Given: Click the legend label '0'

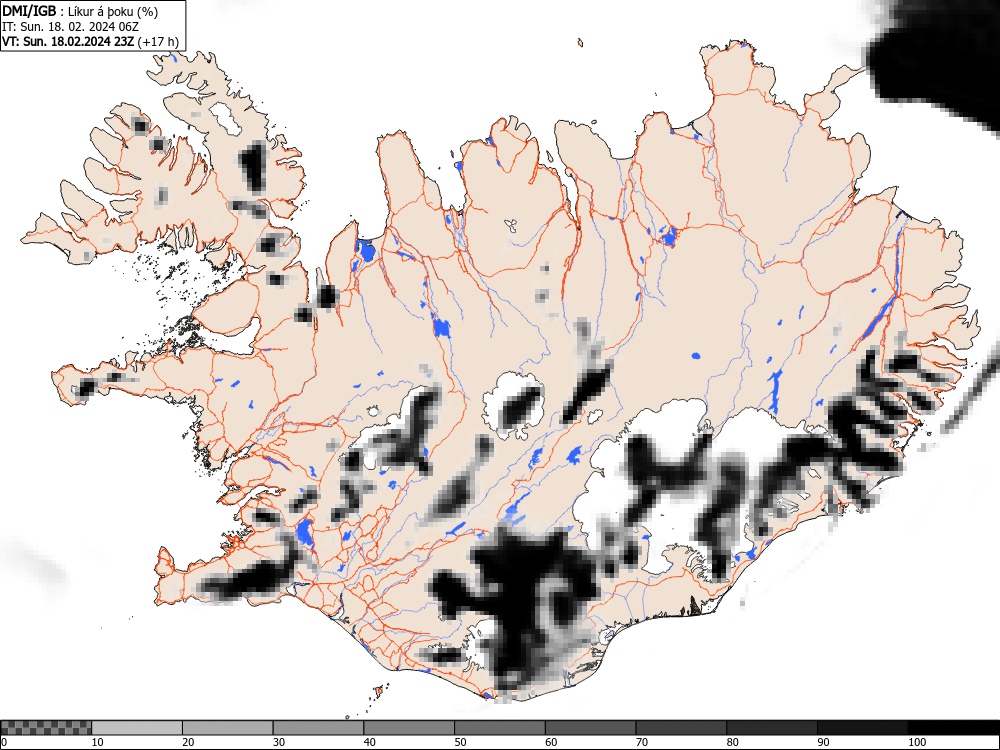Looking at the screenshot, I should [4, 742].
